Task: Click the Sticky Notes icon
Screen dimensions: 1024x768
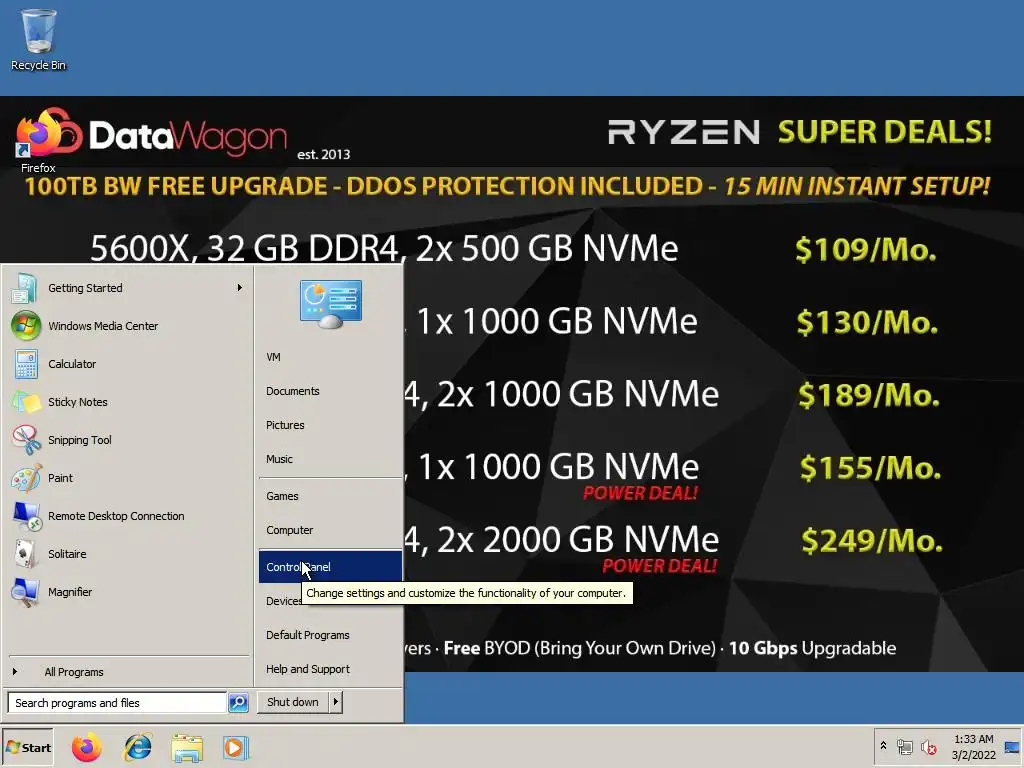Action: click(26, 402)
